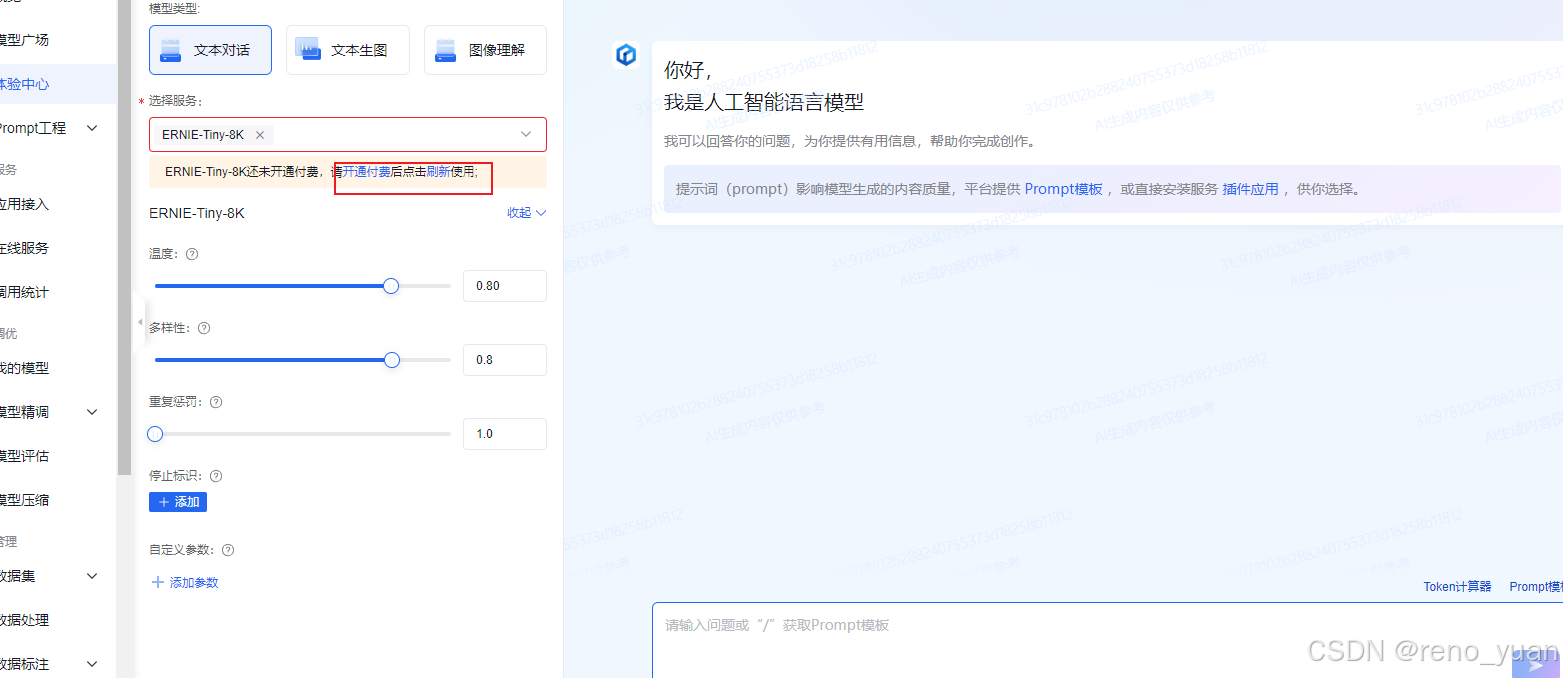Click the blue 添加 button
The height and width of the screenshot is (678, 1563).
178,502
